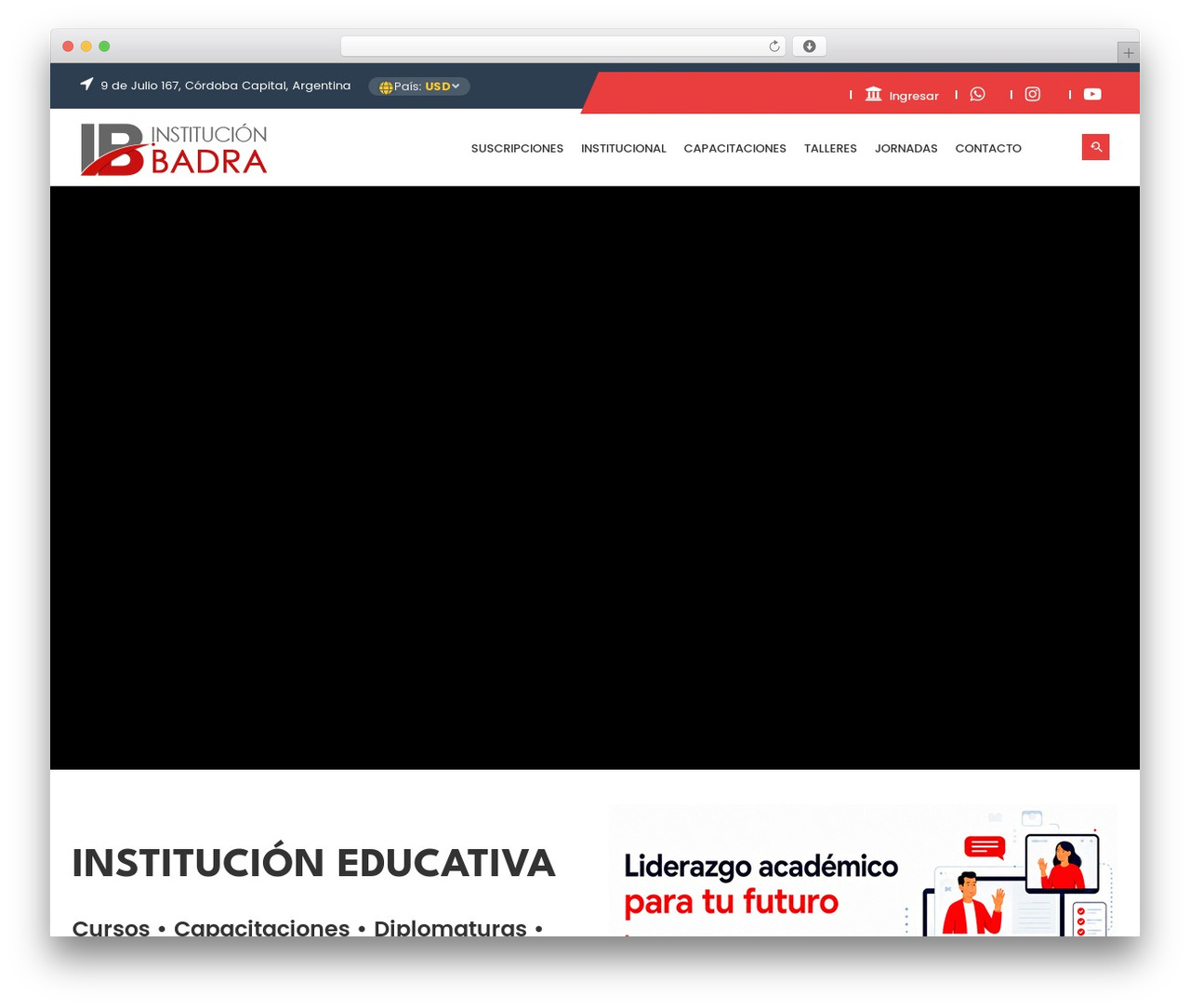Click the bank building icon beside Ingresar
Image resolution: width=1190 pixels, height=1008 pixels.
click(x=873, y=94)
